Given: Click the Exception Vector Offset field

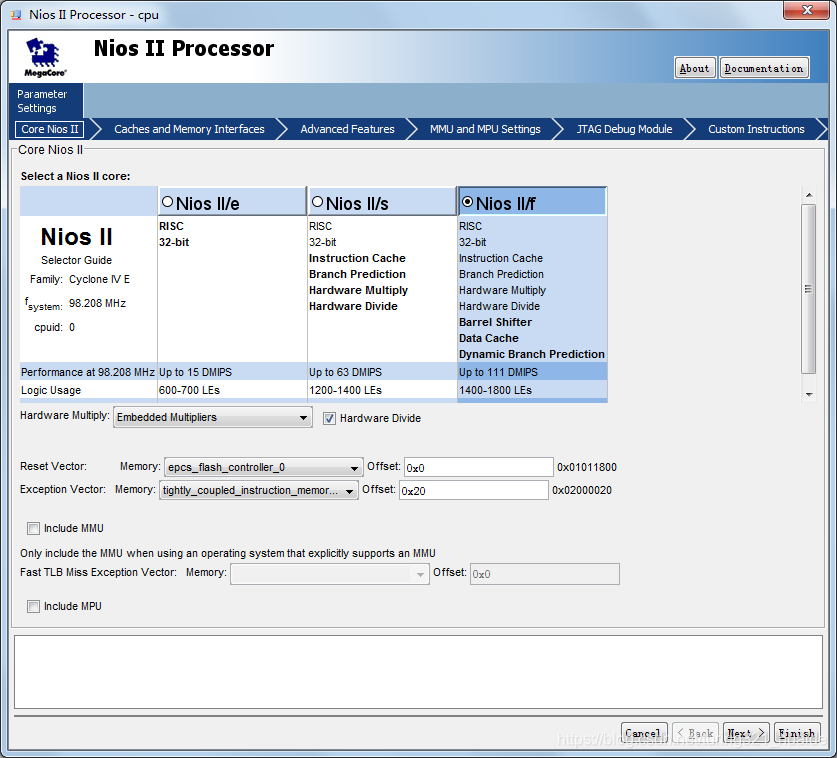Looking at the screenshot, I should [473, 491].
